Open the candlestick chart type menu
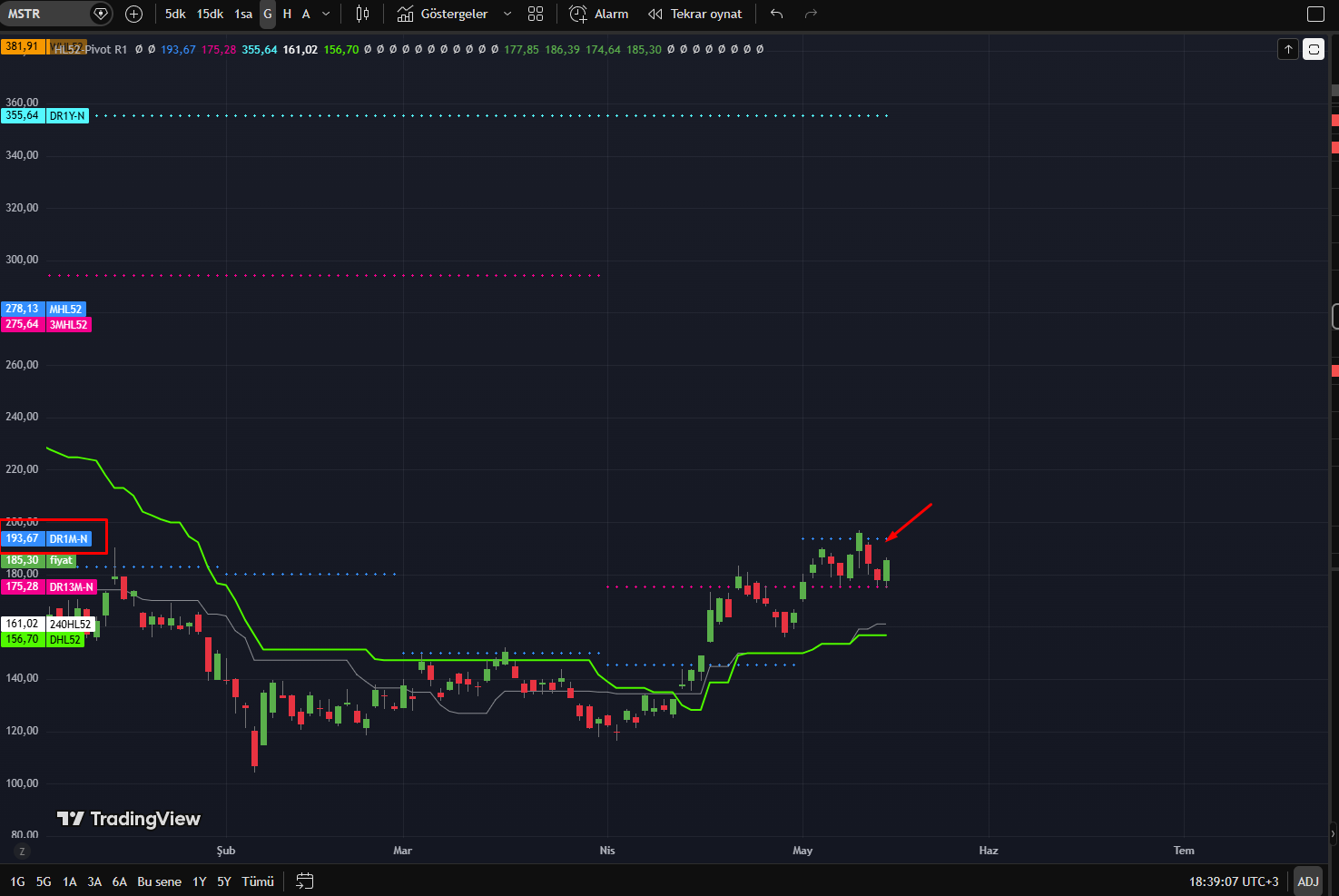Image resolution: width=1339 pixels, height=896 pixels. (x=362, y=14)
